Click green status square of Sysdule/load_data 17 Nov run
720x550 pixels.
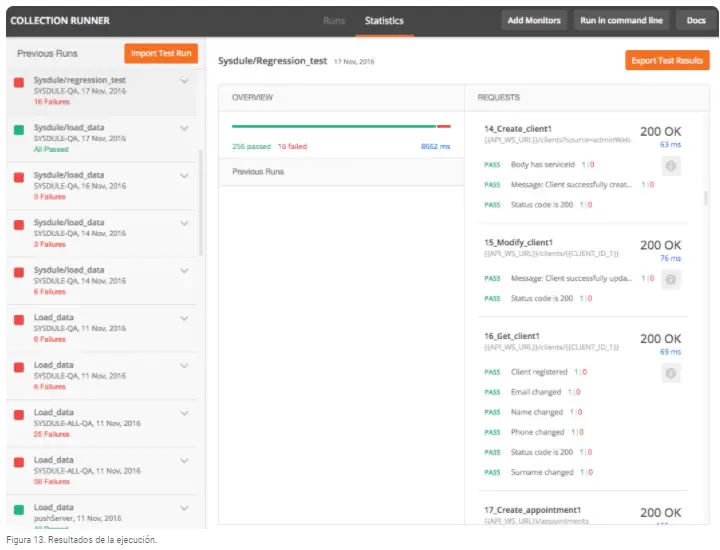[19, 130]
